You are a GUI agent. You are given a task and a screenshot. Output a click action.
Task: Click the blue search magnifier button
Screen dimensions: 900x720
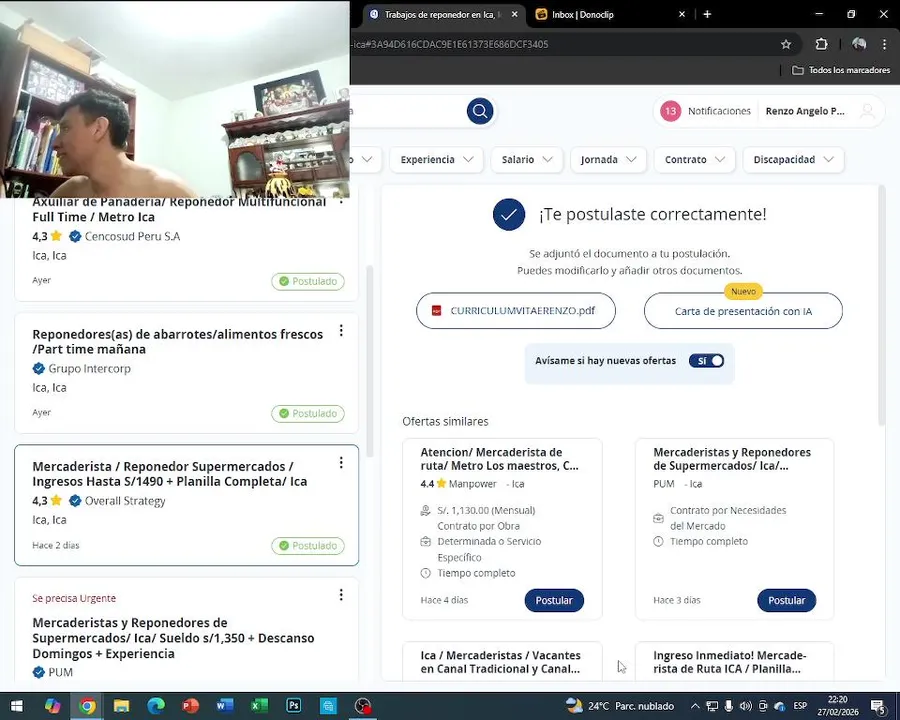480,111
